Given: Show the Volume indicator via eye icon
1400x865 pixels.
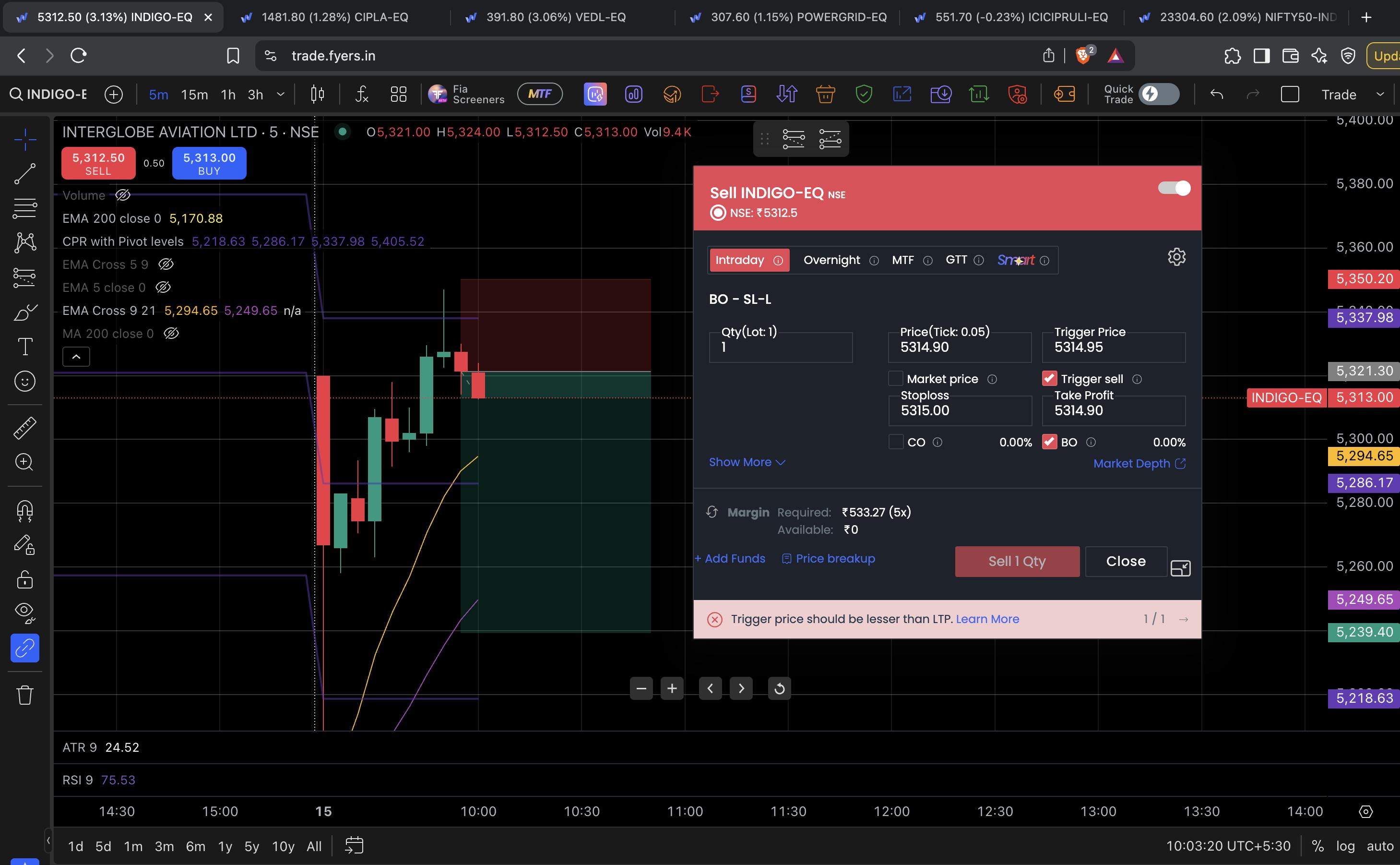Looking at the screenshot, I should 123,195.
